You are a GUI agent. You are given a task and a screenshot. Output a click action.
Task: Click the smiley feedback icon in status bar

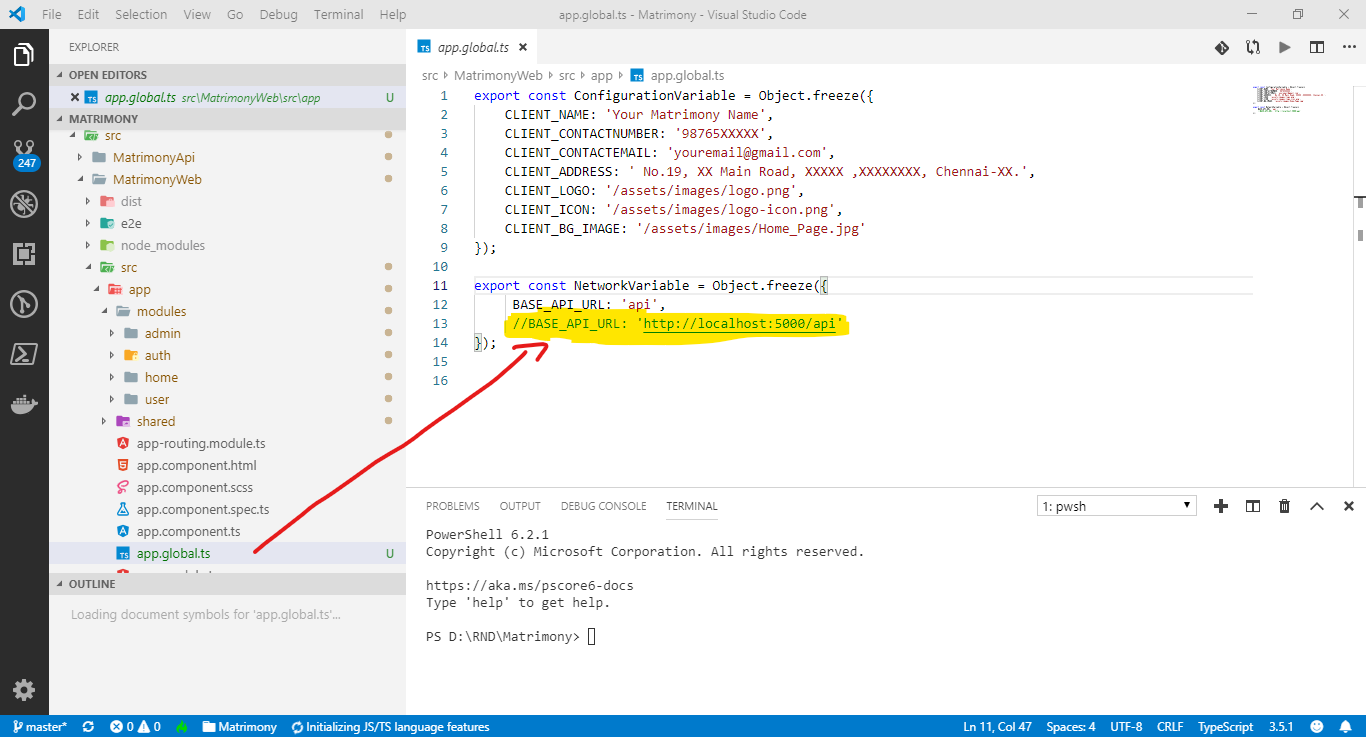click(1317, 727)
